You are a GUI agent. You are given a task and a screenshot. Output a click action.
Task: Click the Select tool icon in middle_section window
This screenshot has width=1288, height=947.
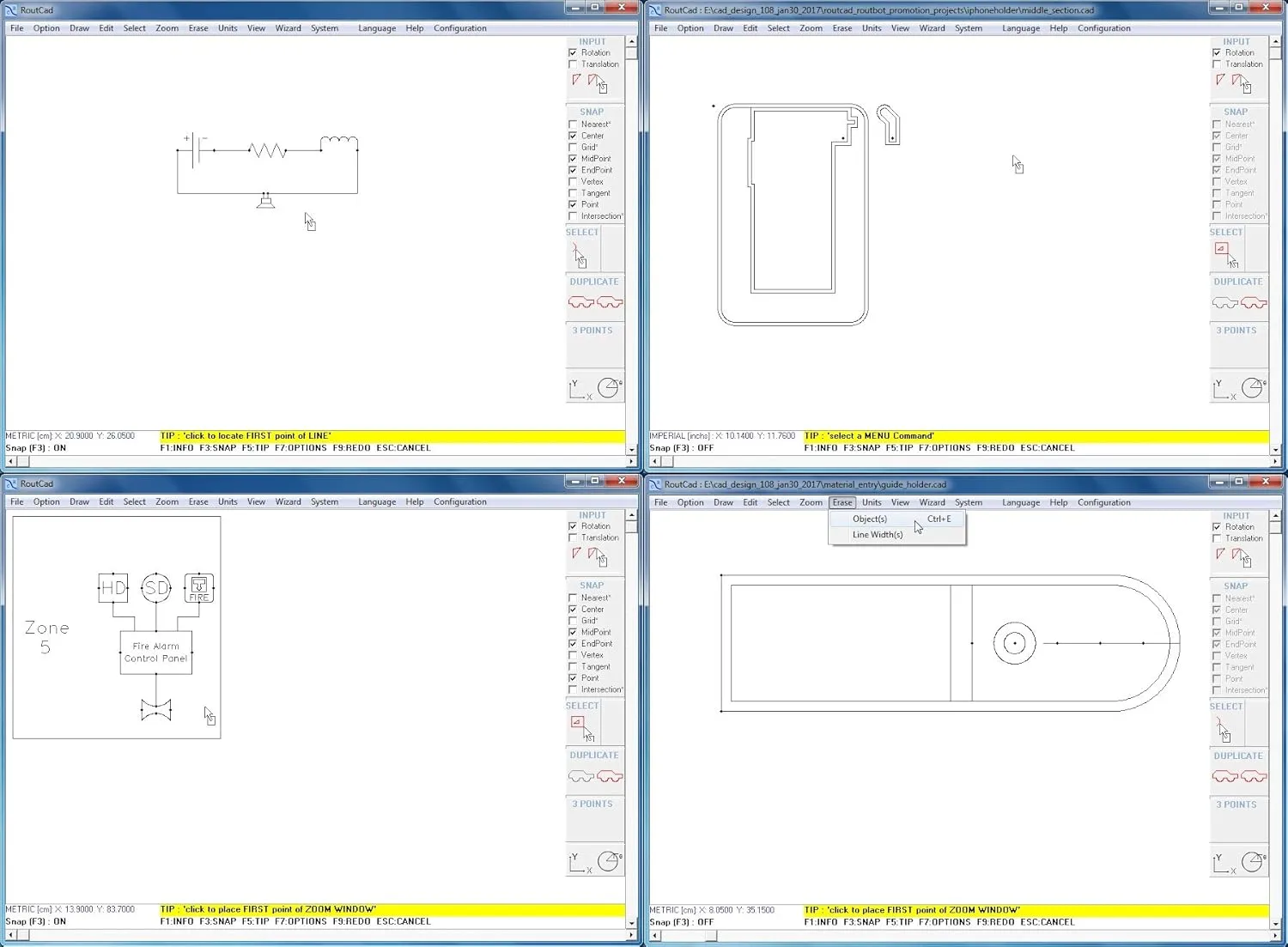click(1223, 250)
